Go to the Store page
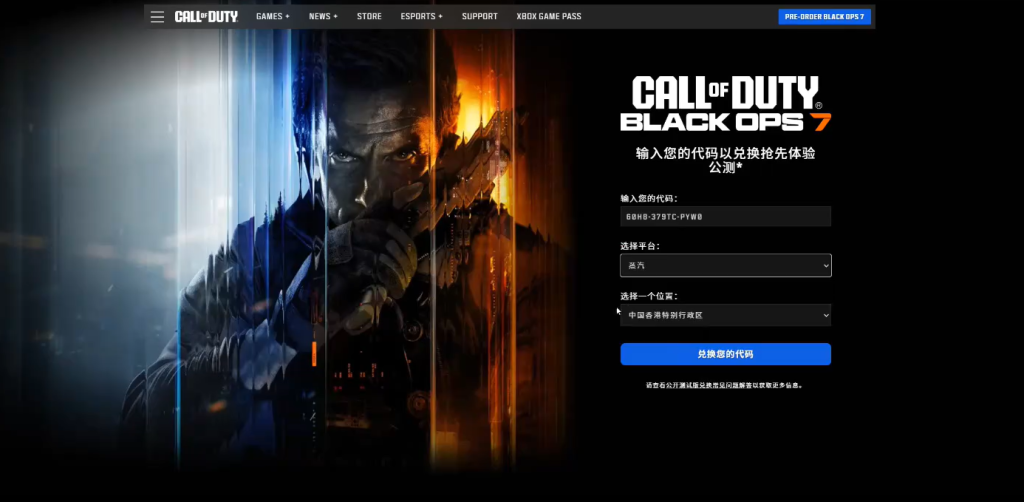 [369, 17]
